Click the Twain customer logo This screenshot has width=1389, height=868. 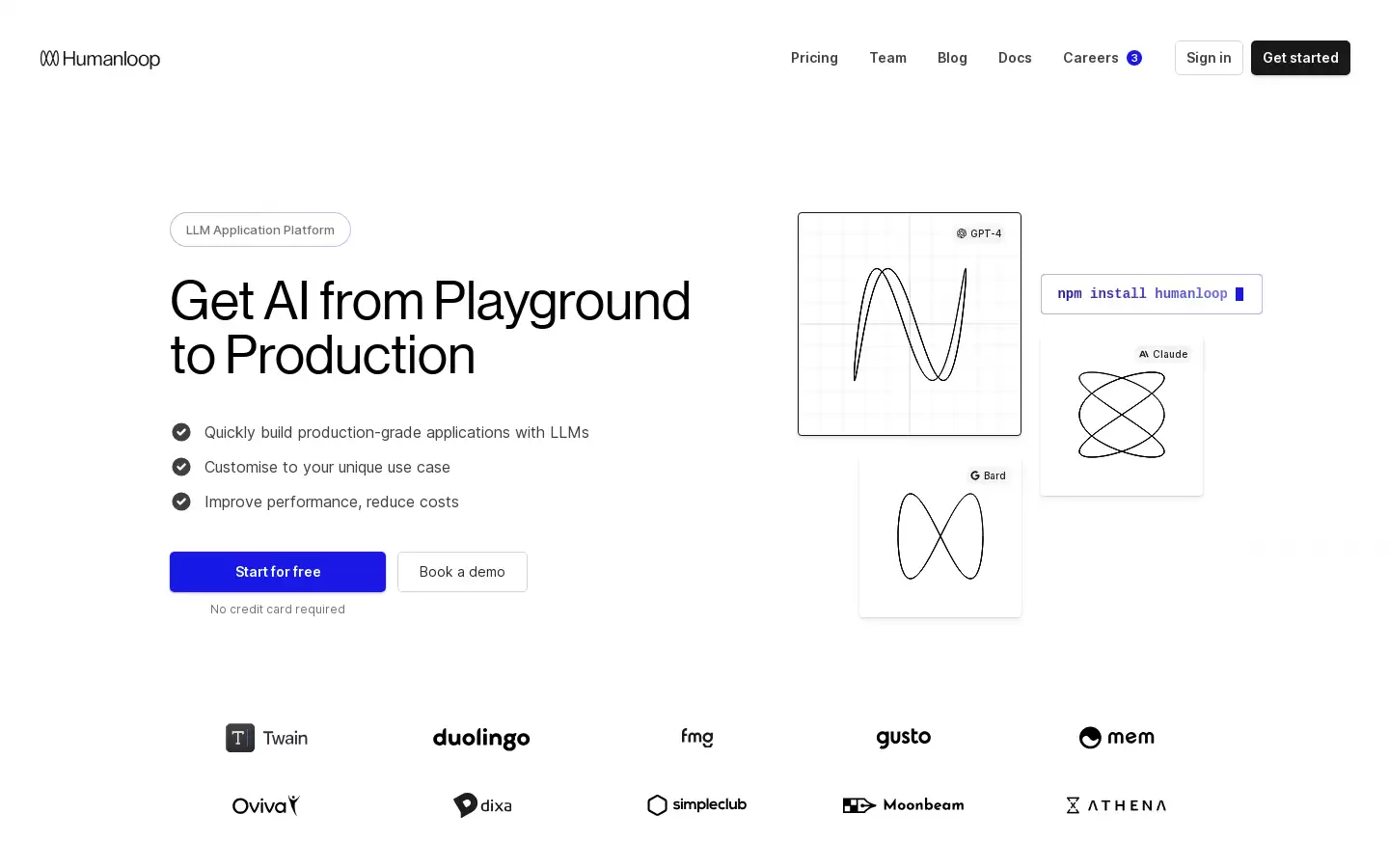tap(267, 738)
